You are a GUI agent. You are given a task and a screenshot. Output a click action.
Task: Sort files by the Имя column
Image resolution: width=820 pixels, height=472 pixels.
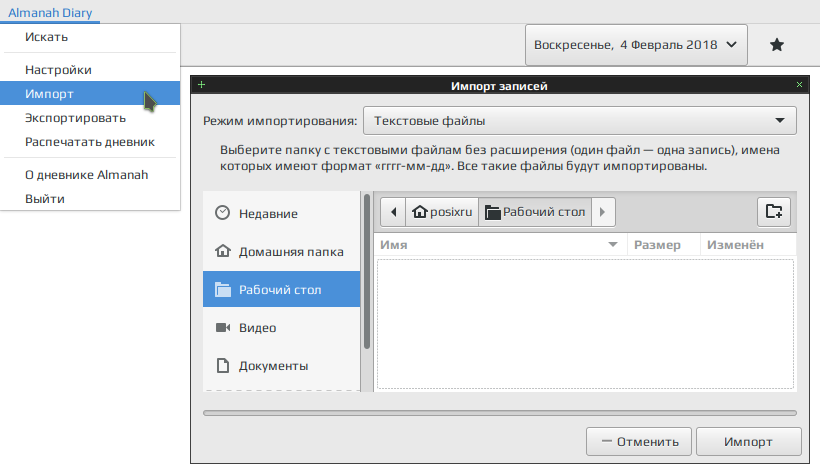500,245
